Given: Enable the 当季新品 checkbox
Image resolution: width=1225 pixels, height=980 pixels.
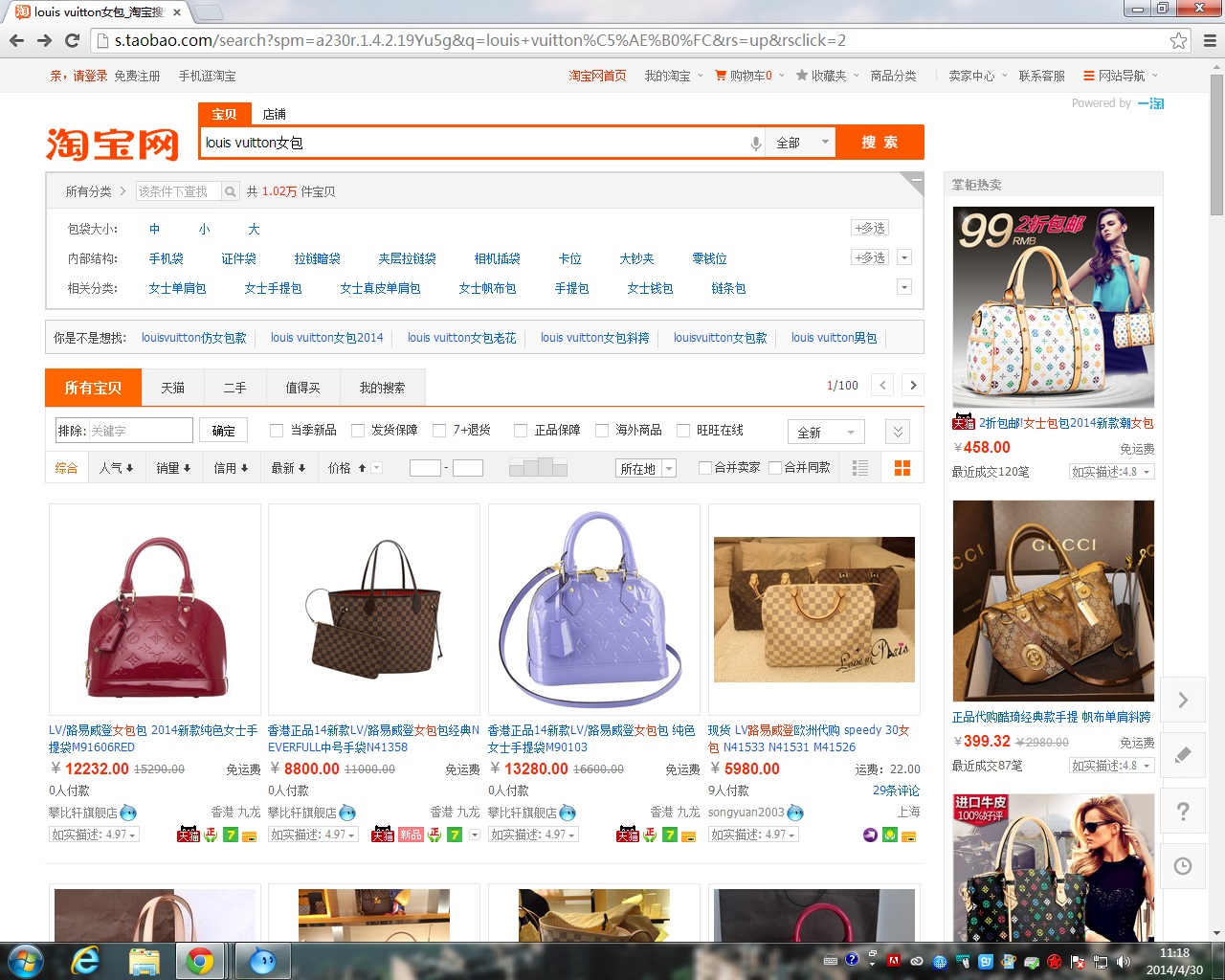Looking at the screenshot, I should [277, 431].
